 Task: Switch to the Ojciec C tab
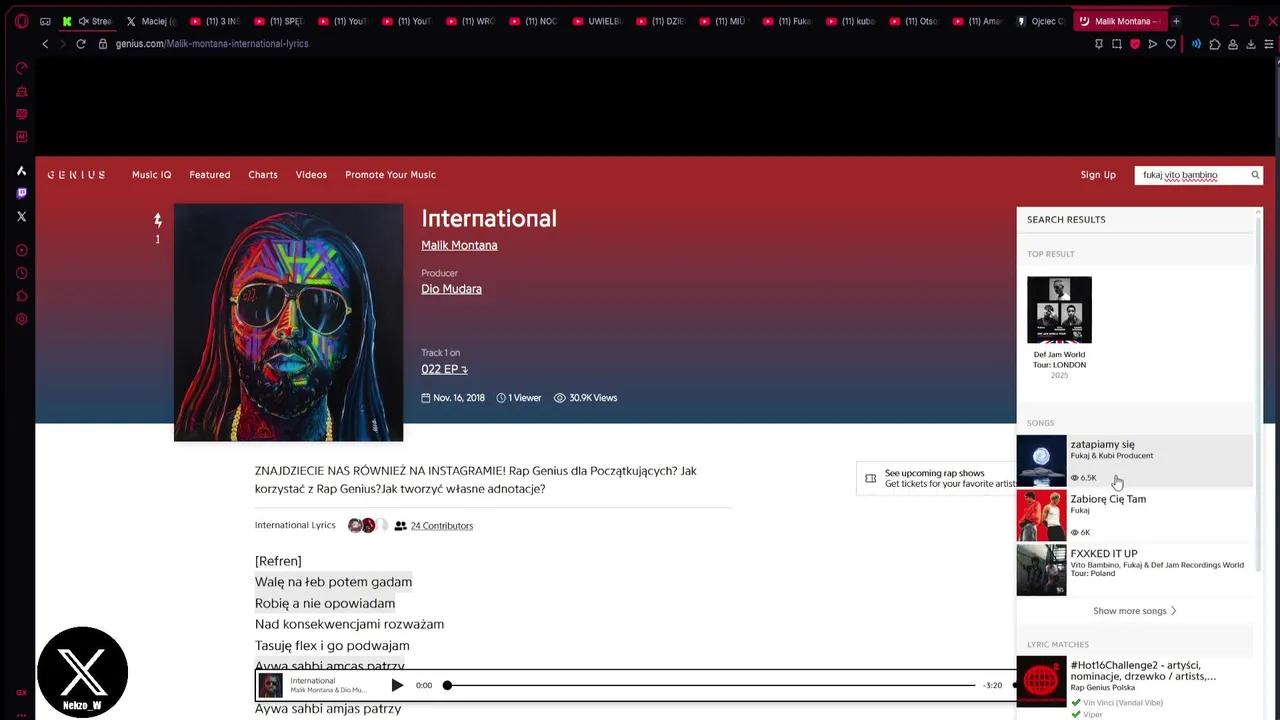pyautogui.click(x=1041, y=21)
